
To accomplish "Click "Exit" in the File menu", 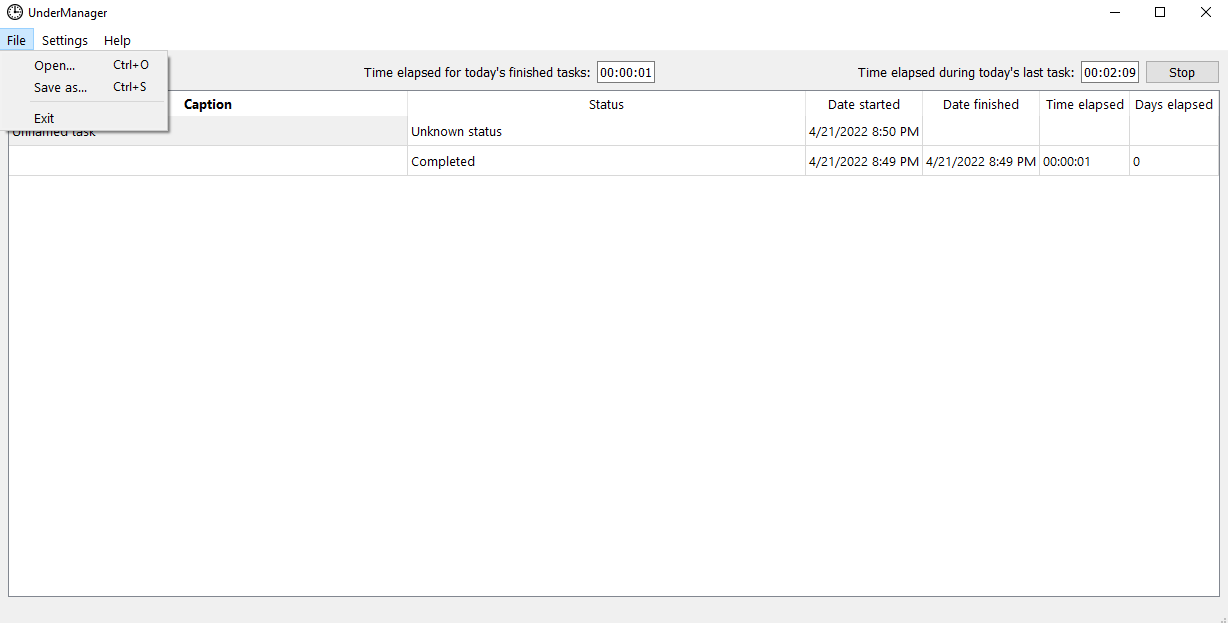I will pos(43,118).
